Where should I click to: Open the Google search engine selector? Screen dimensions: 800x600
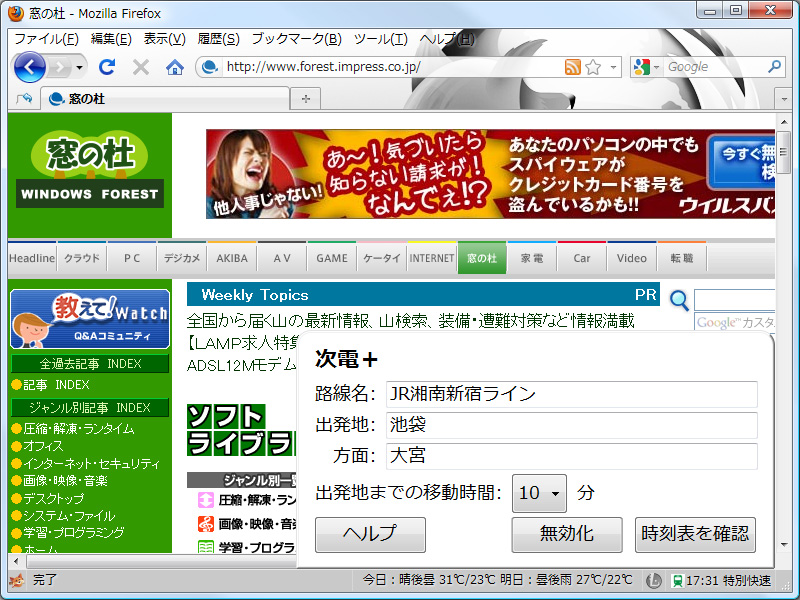click(645, 67)
